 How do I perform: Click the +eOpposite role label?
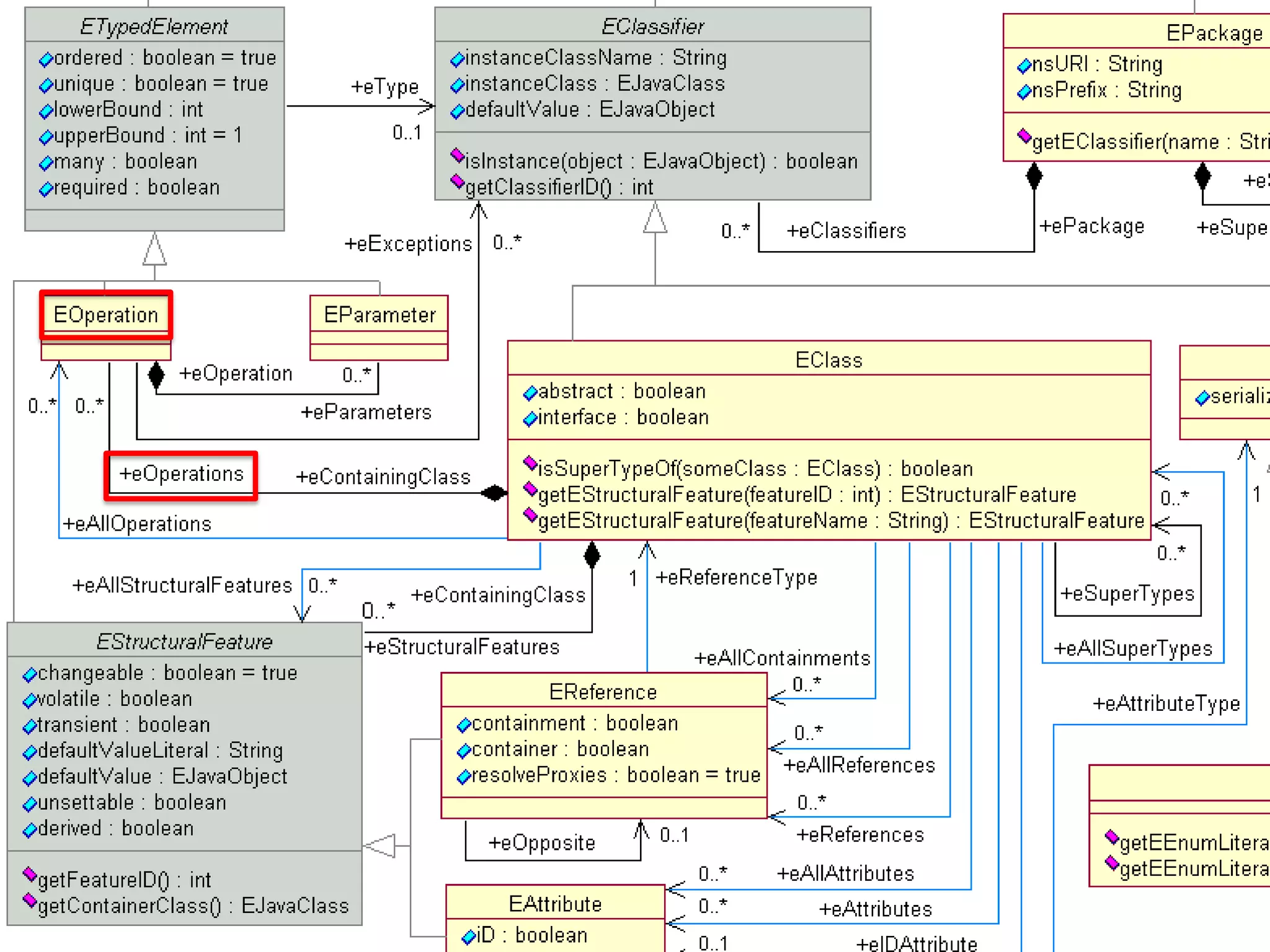(x=541, y=843)
